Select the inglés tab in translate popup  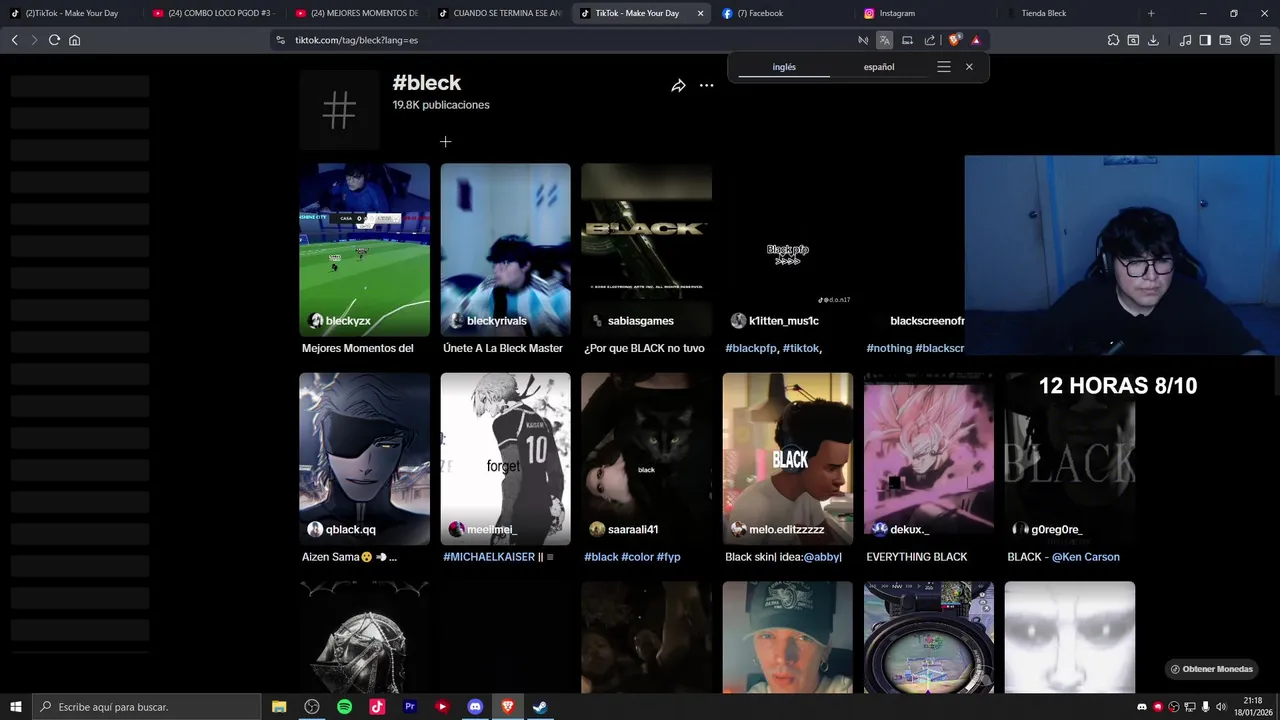[784, 67]
